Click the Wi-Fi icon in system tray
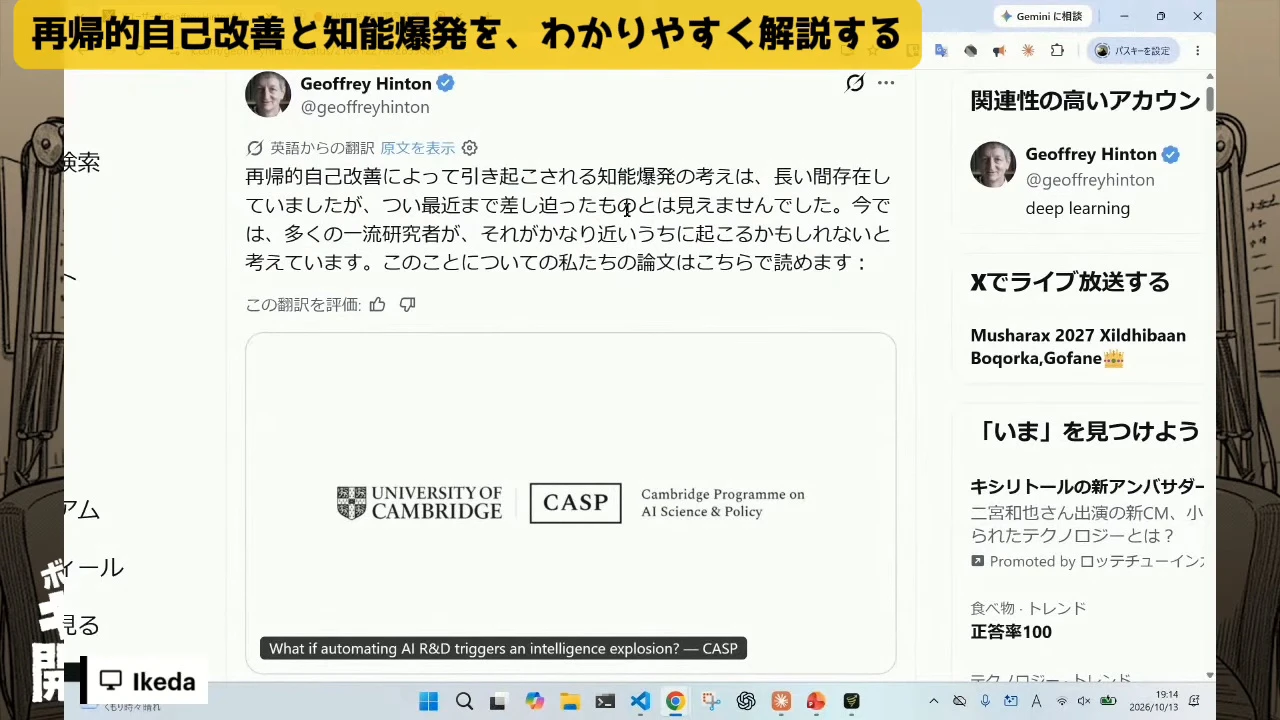This screenshot has width=1280, height=720. pyautogui.click(x=1062, y=701)
